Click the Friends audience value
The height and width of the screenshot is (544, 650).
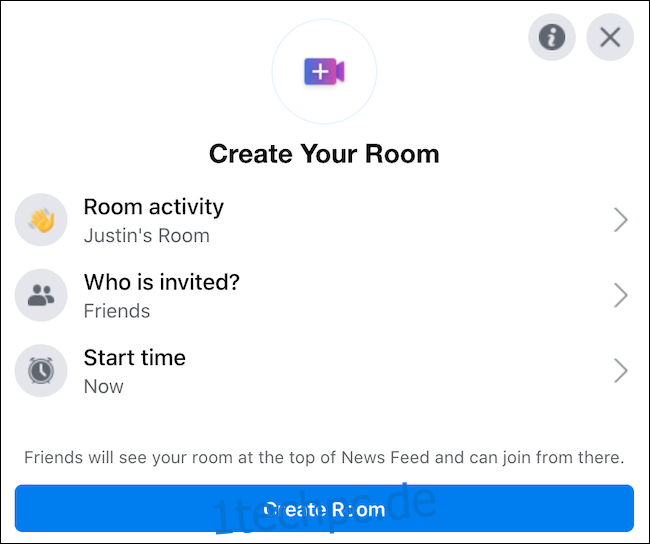pyautogui.click(x=117, y=311)
